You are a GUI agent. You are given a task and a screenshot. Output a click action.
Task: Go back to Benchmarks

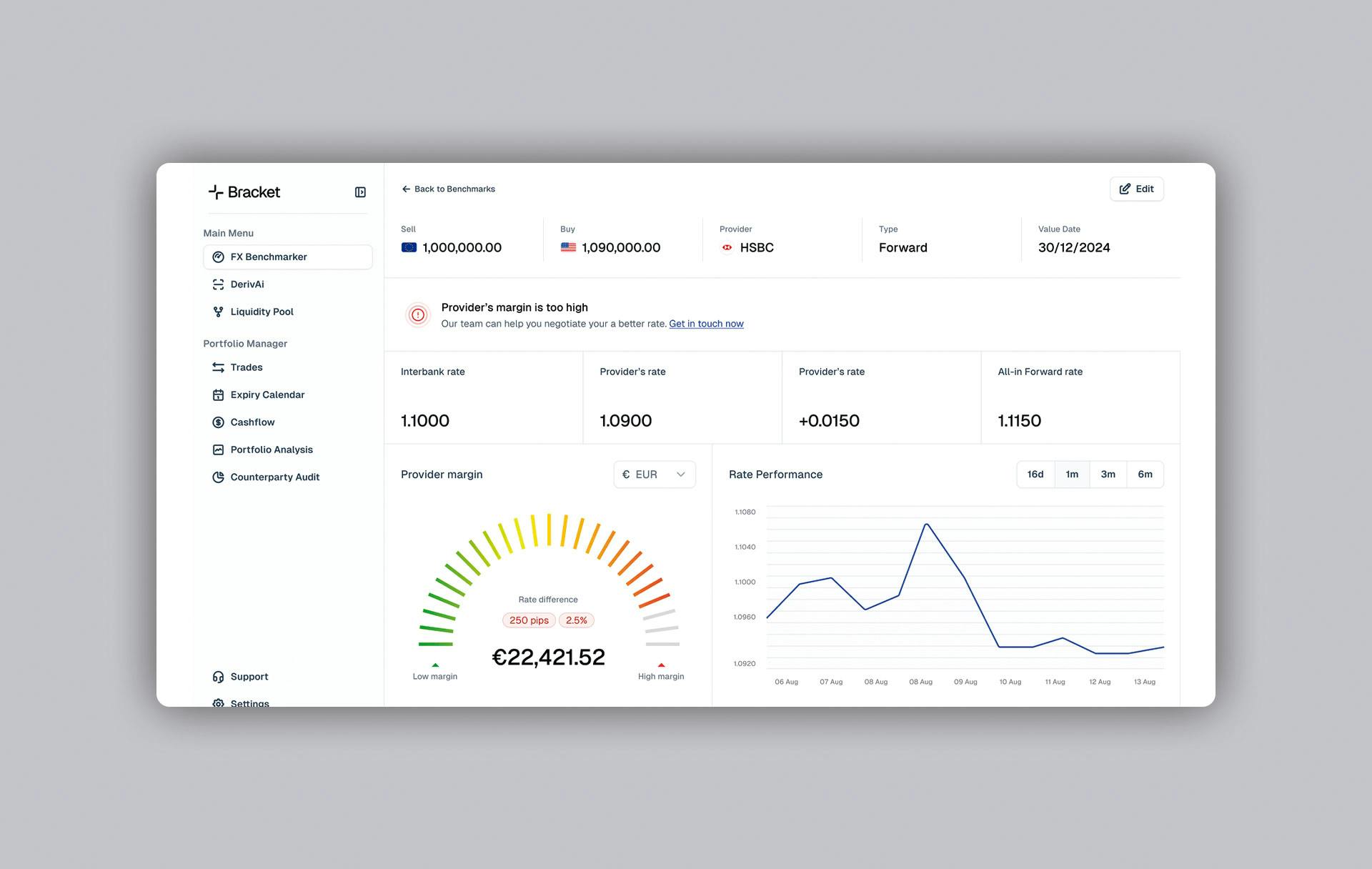click(448, 189)
